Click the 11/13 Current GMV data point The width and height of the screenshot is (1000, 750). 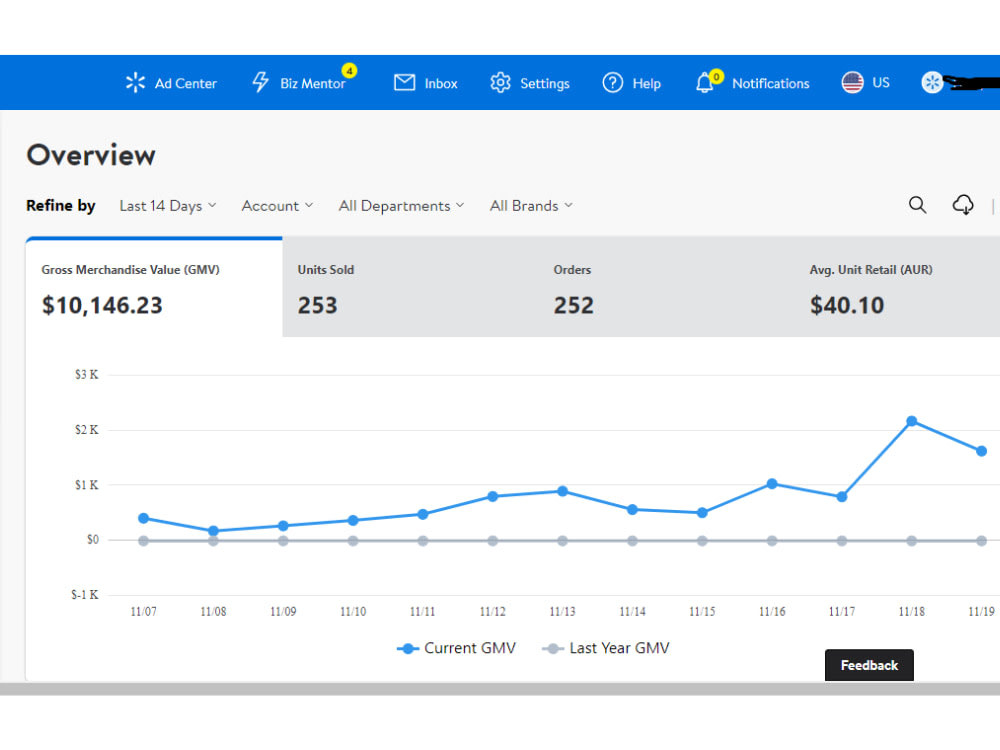(562, 491)
